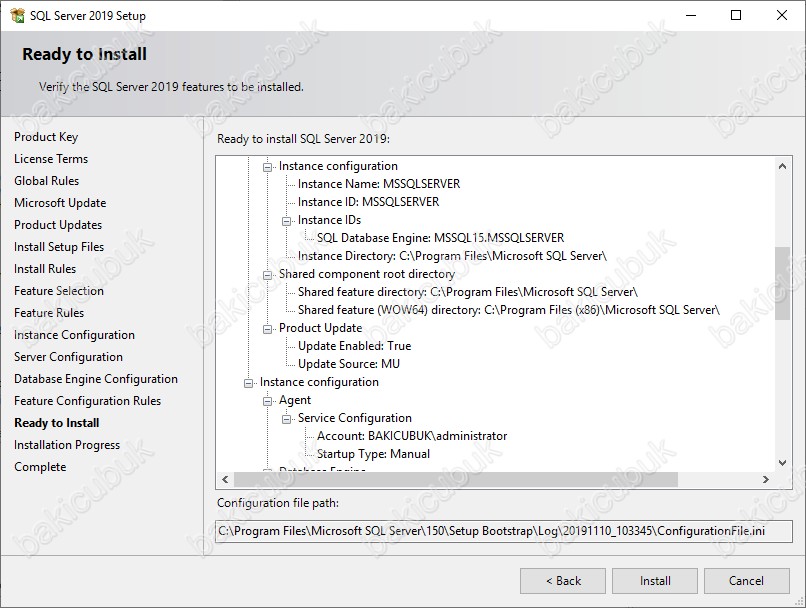
Task: Select the Shared feature directory row
Action: [x=468, y=292]
